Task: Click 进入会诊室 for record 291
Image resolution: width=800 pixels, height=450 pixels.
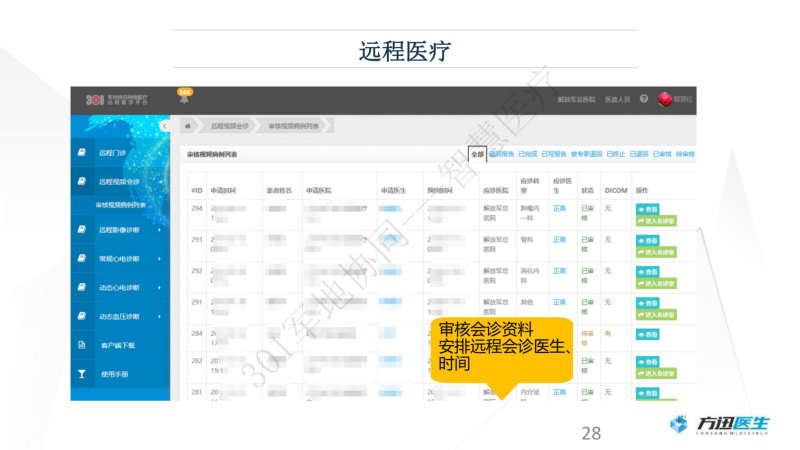Action: [656, 315]
